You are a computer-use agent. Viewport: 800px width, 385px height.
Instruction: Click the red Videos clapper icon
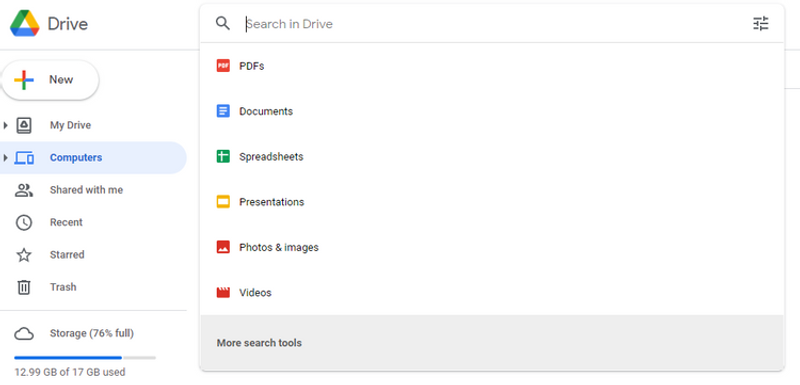pyautogui.click(x=223, y=293)
